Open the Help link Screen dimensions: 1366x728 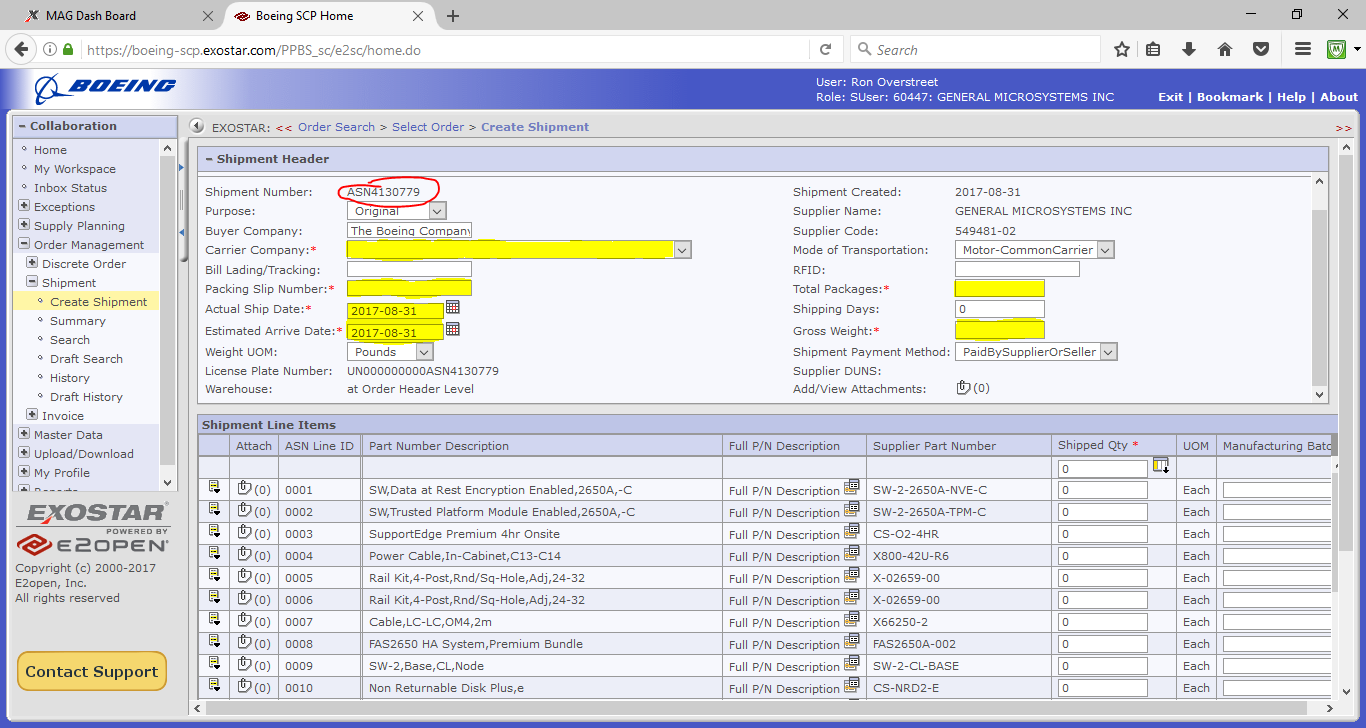point(1291,97)
